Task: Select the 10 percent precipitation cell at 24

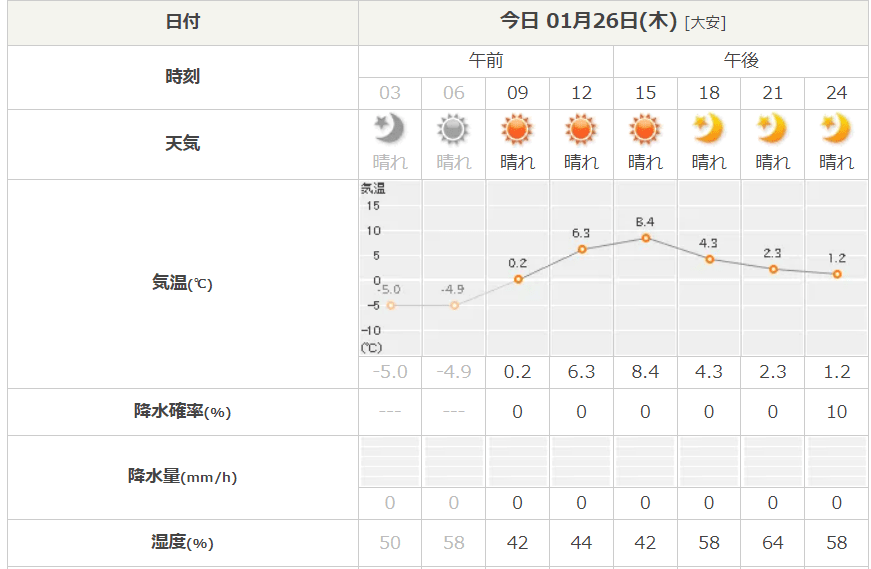Action: click(837, 412)
